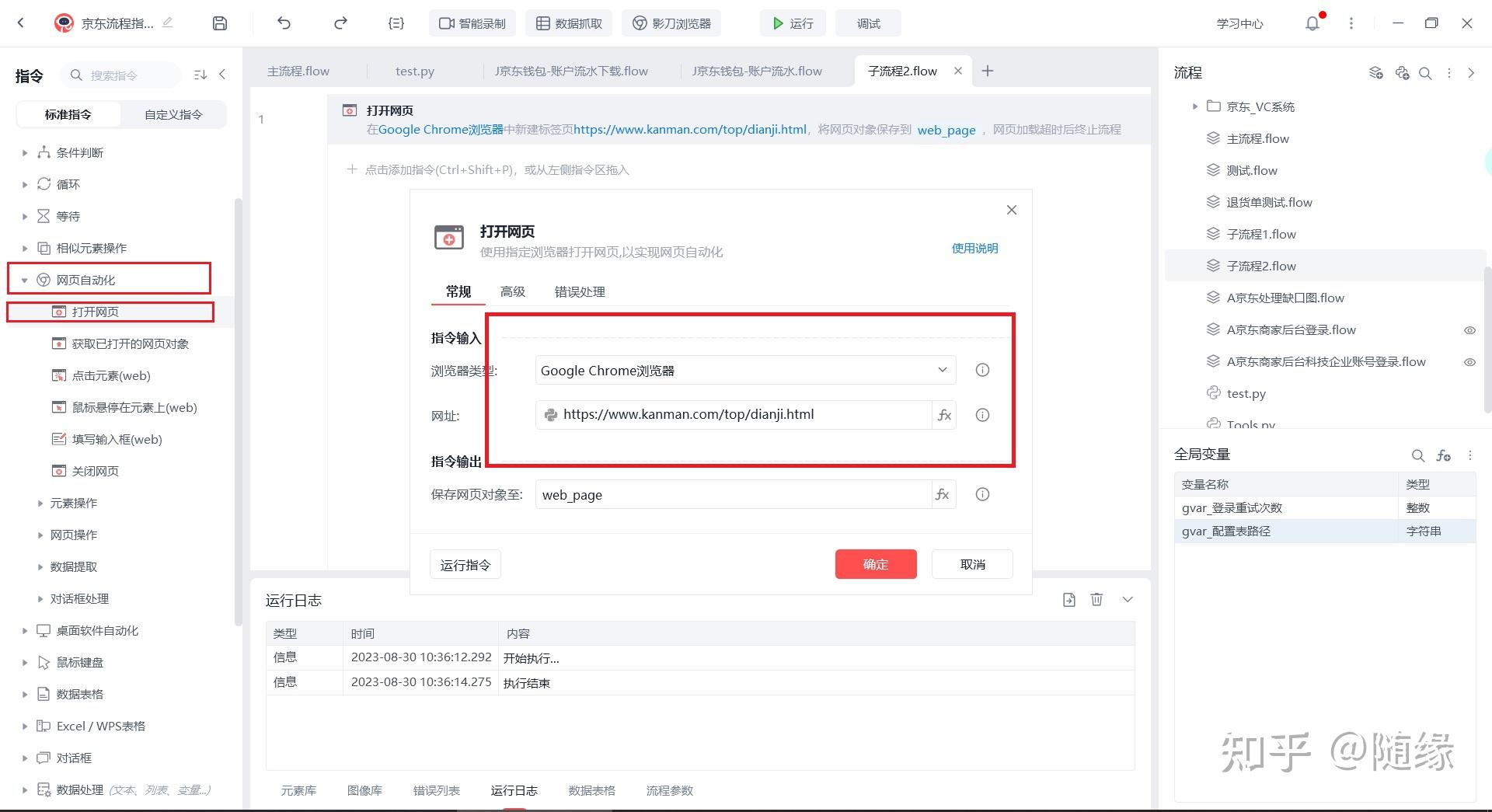
Task: Click the 确定 confirm button
Action: 875,564
